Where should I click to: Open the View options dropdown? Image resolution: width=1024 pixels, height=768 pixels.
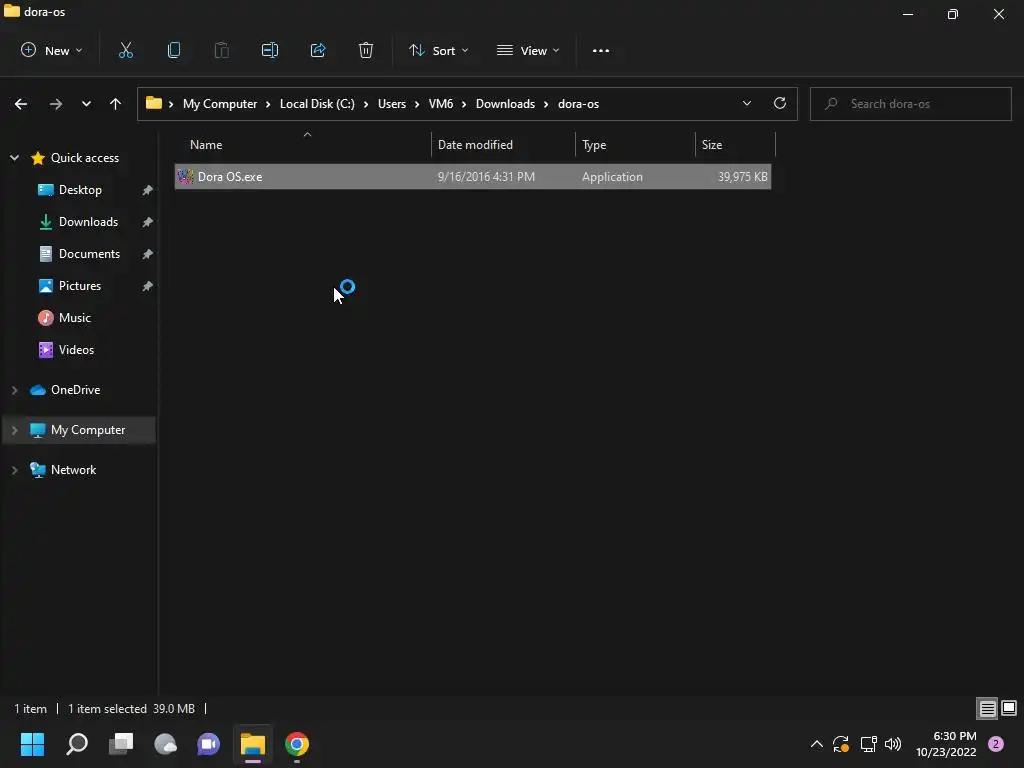click(528, 50)
